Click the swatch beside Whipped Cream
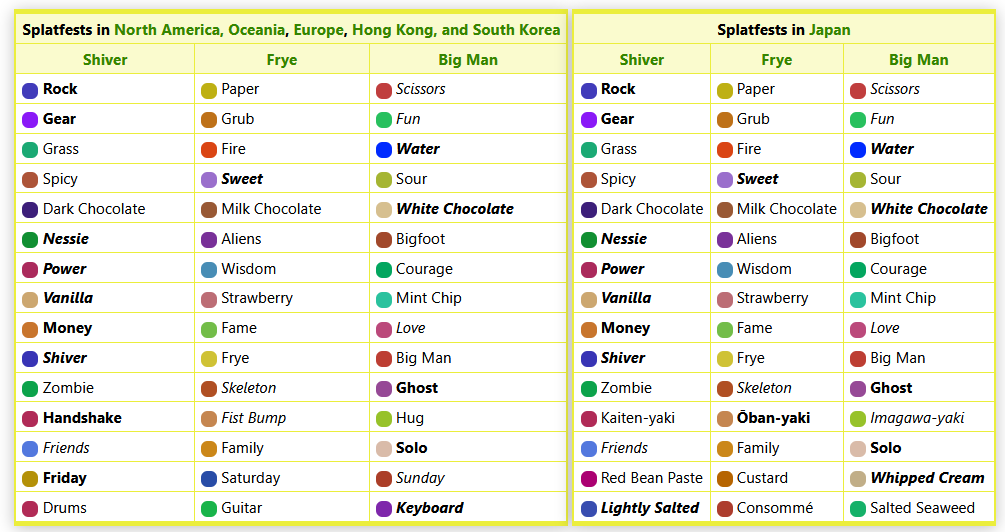The width and height of the screenshot is (1005, 532). coord(857,479)
